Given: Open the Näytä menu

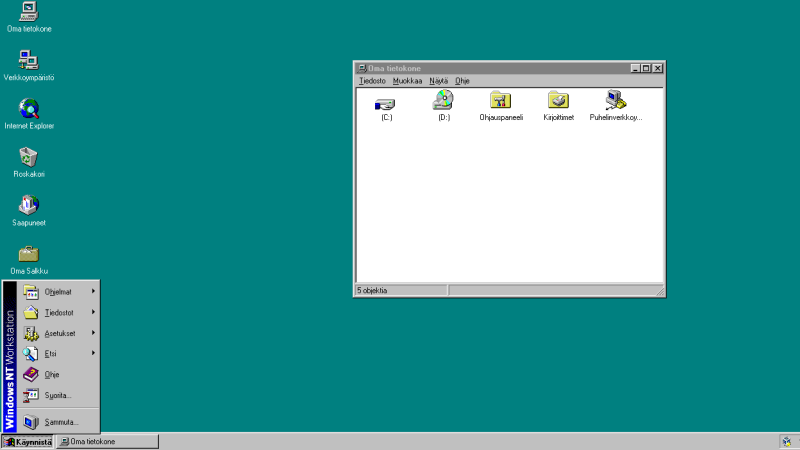Looking at the screenshot, I should click(x=438, y=81).
